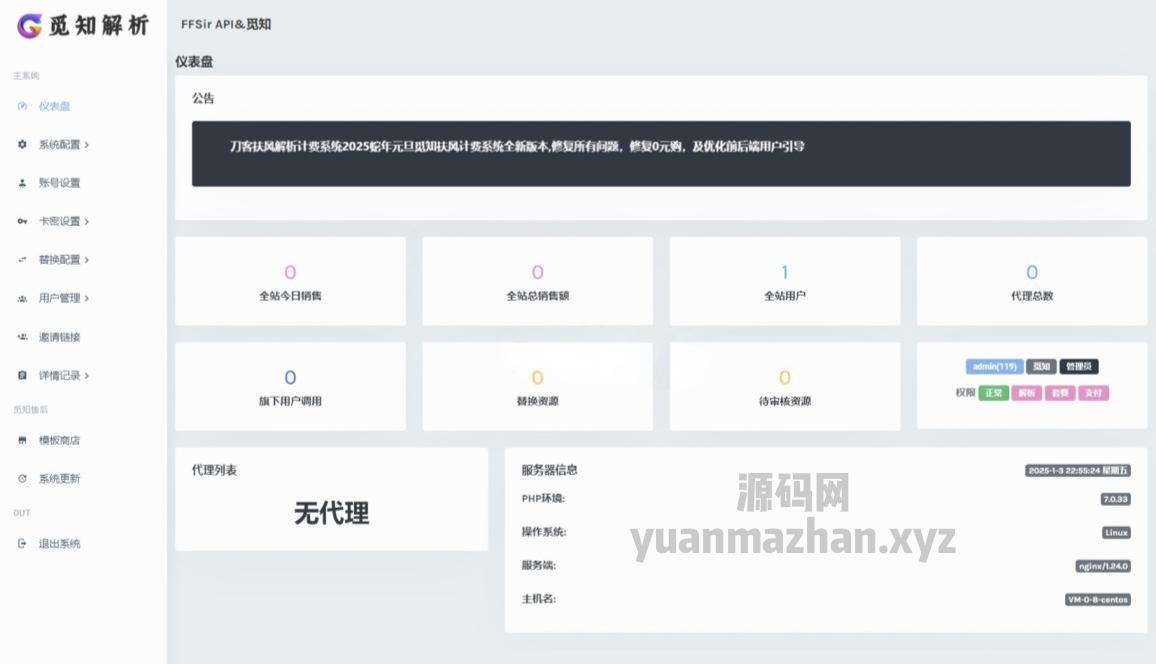Open the 仪表盘 dashboard icon in sidebar
Viewport: 1156px width, 664px height.
pos(22,106)
